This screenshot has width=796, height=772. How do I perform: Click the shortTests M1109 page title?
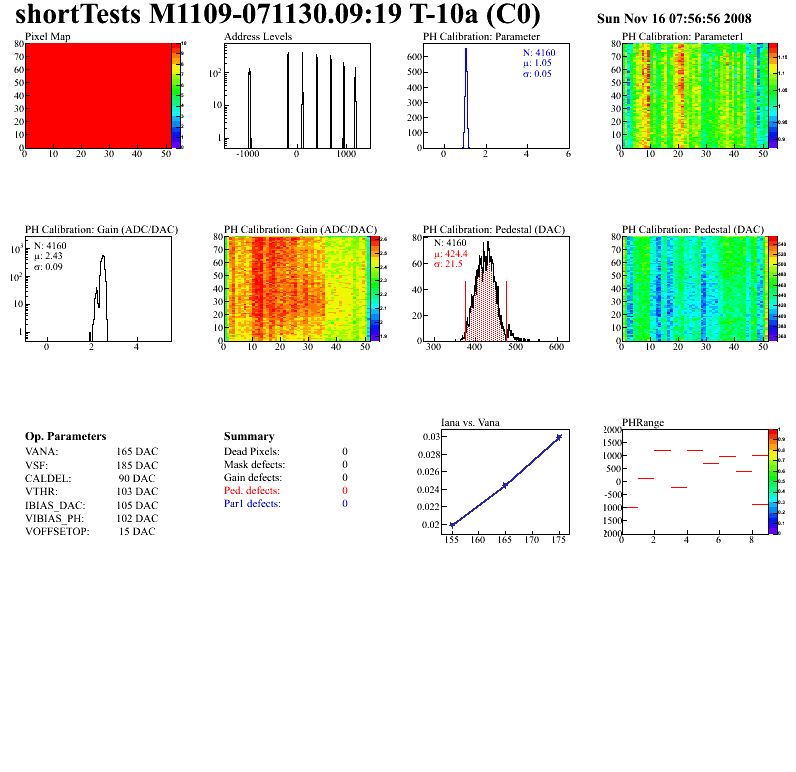click(278, 14)
